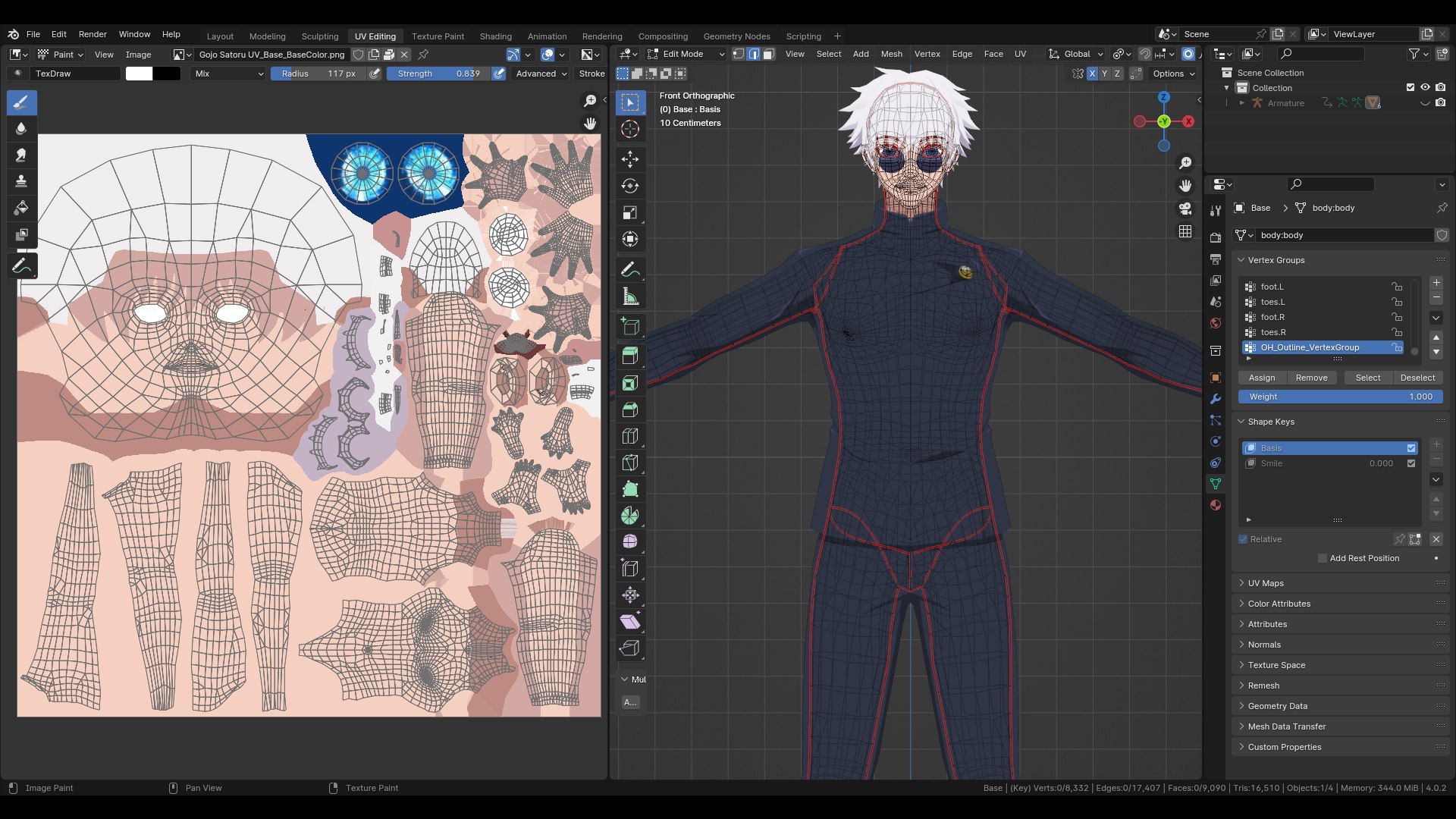Activate the Shear tool
Viewport: 1456px width, 819px height.
[x=630, y=622]
